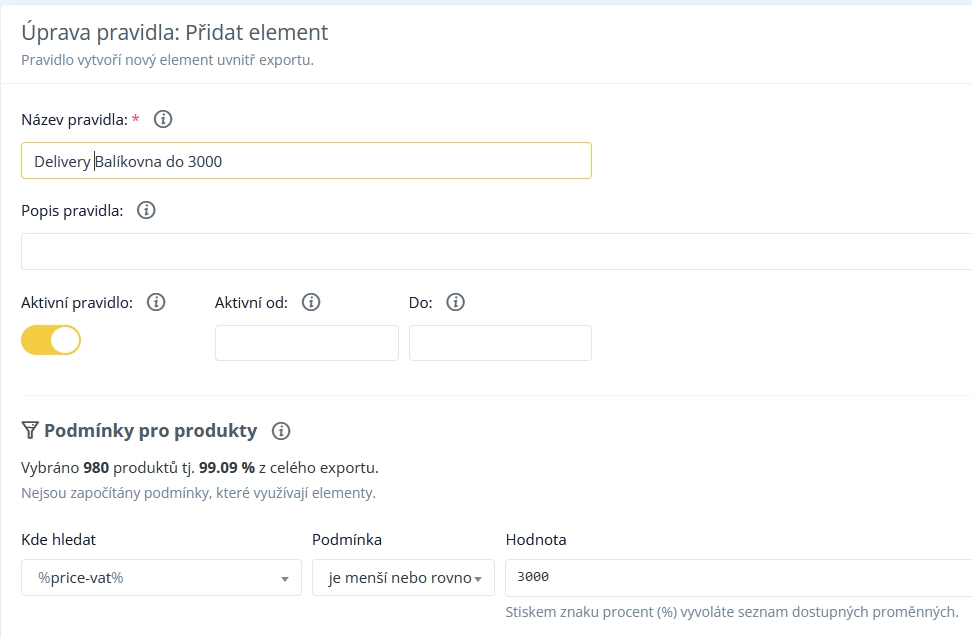Click info icon beside Aktivní od

click(x=310, y=302)
